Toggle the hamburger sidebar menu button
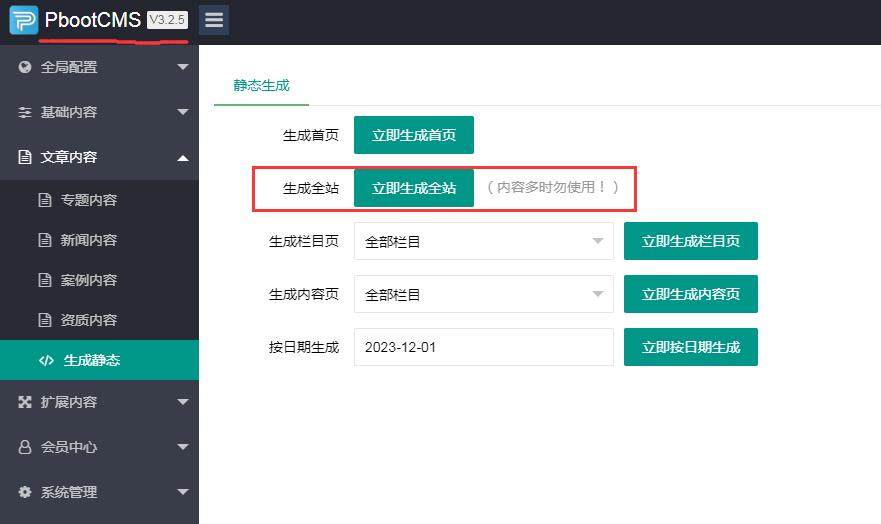Screen dimensions: 881x524 (x=214, y=20)
